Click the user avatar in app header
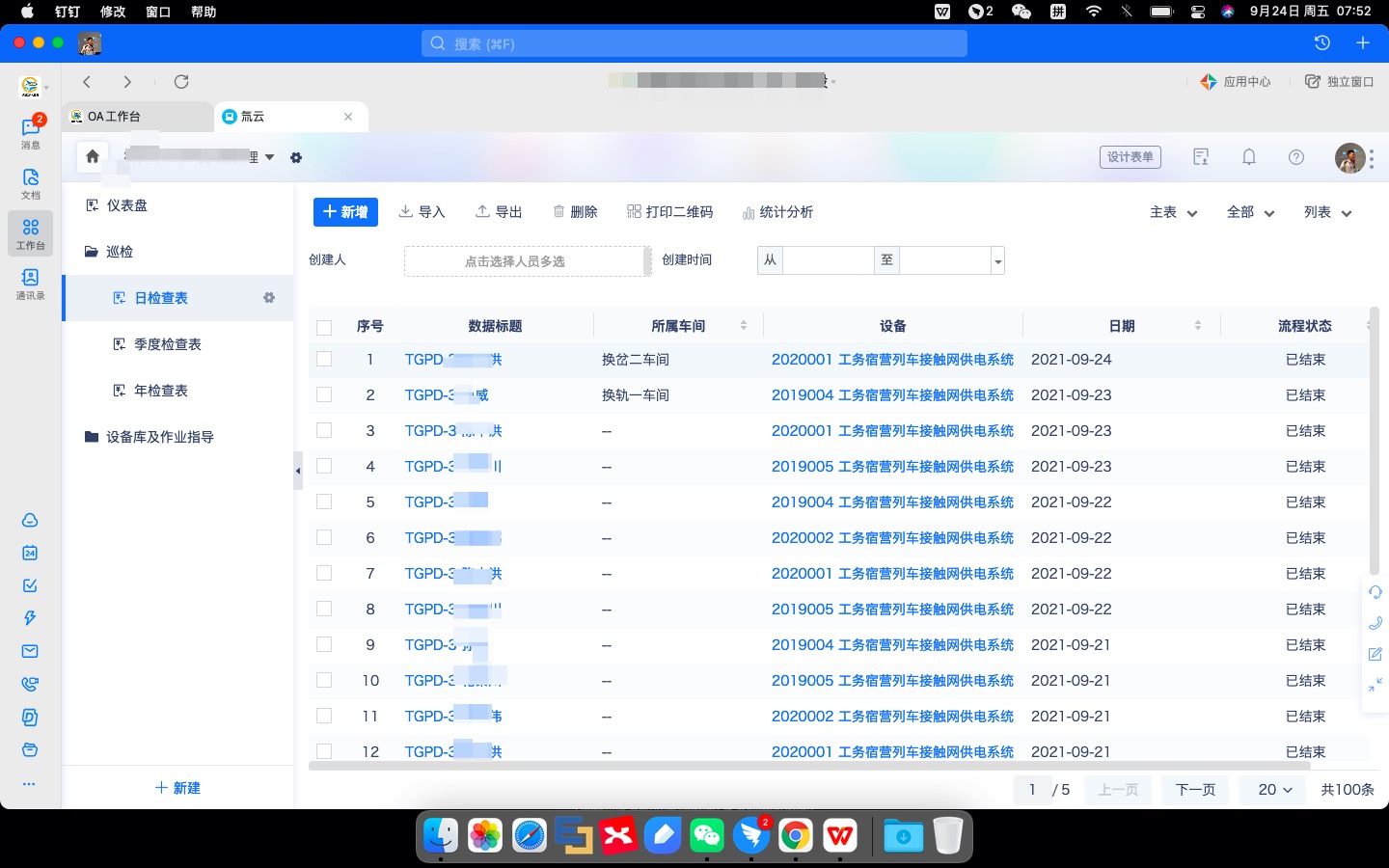This screenshot has width=1389, height=868. pos(1349,157)
